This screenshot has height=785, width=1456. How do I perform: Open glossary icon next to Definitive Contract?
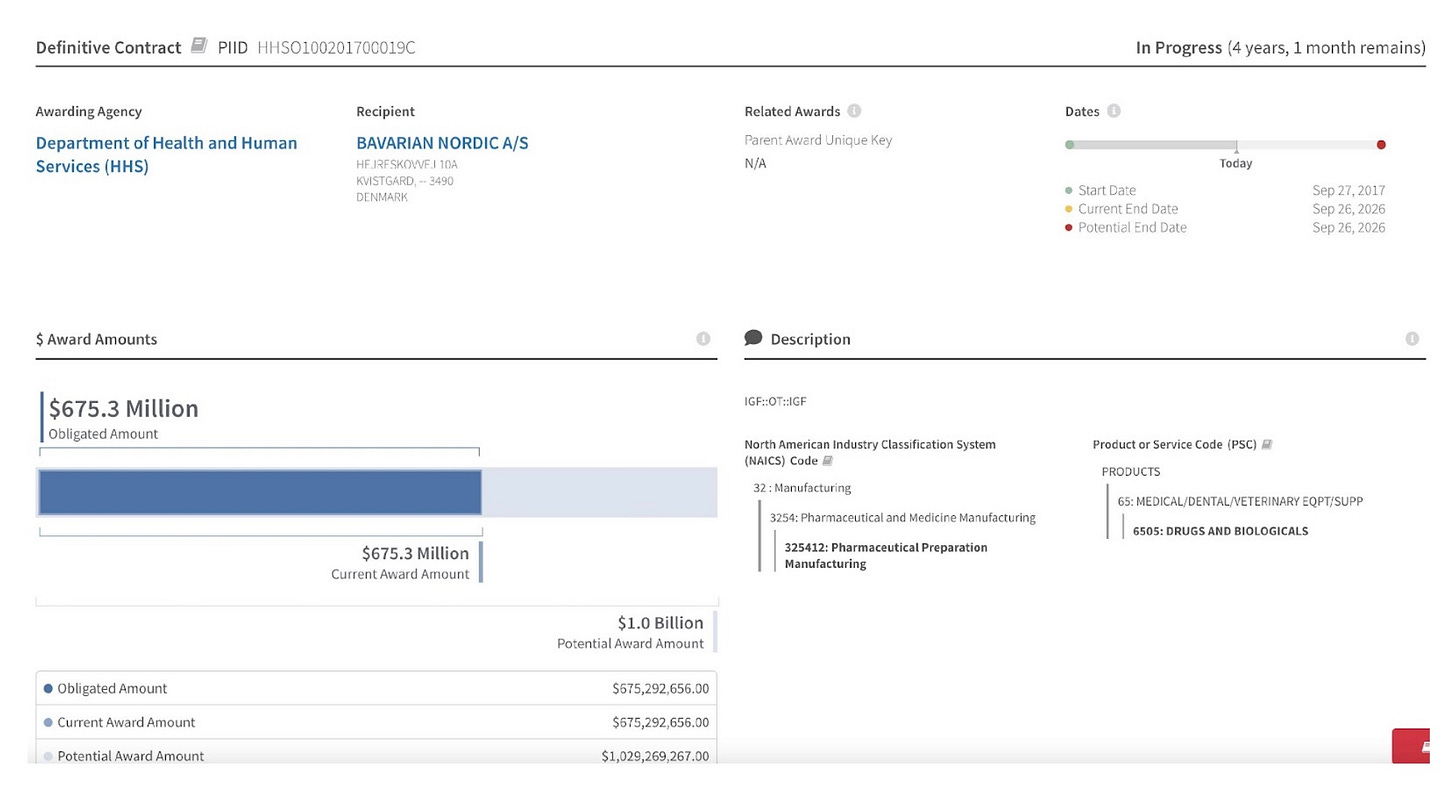tap(199, 46)
